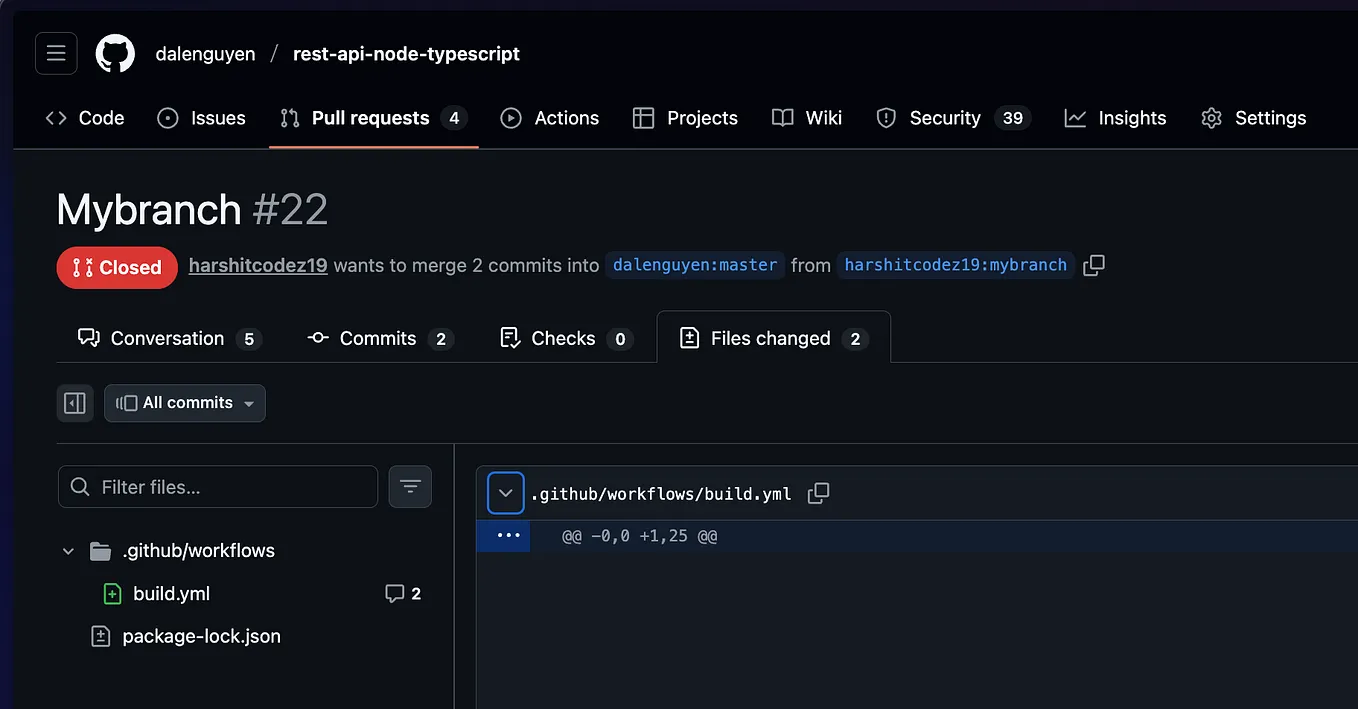Go to the Actions tab
Viewport: 1358px width, 709px height.
coord(549,118)
